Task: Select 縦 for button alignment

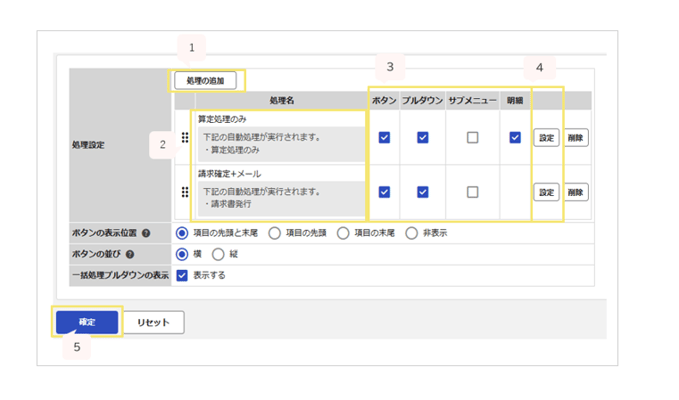Action: coord(218,254)
